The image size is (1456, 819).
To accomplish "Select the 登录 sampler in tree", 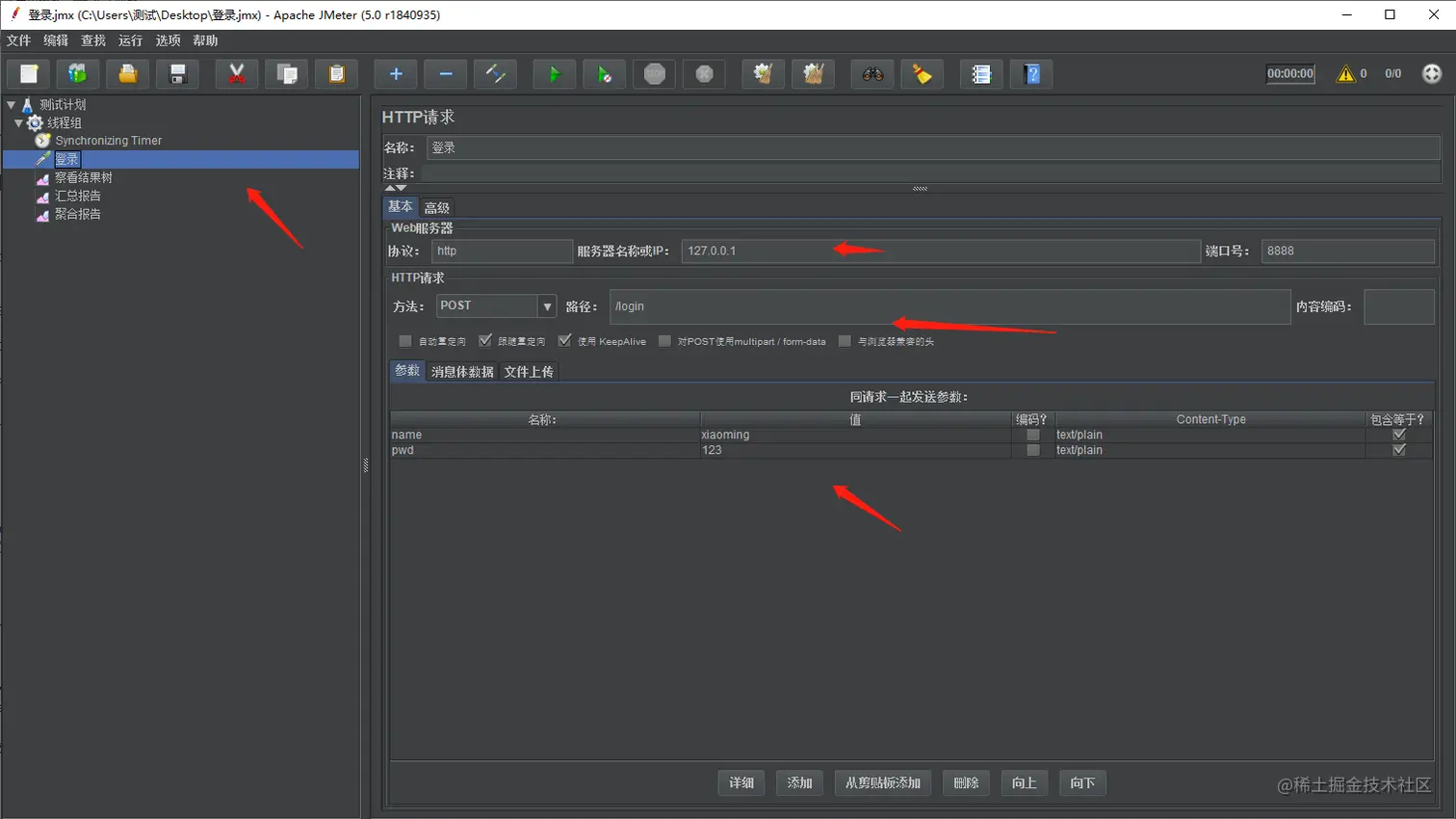I will (x=66, y=159).
